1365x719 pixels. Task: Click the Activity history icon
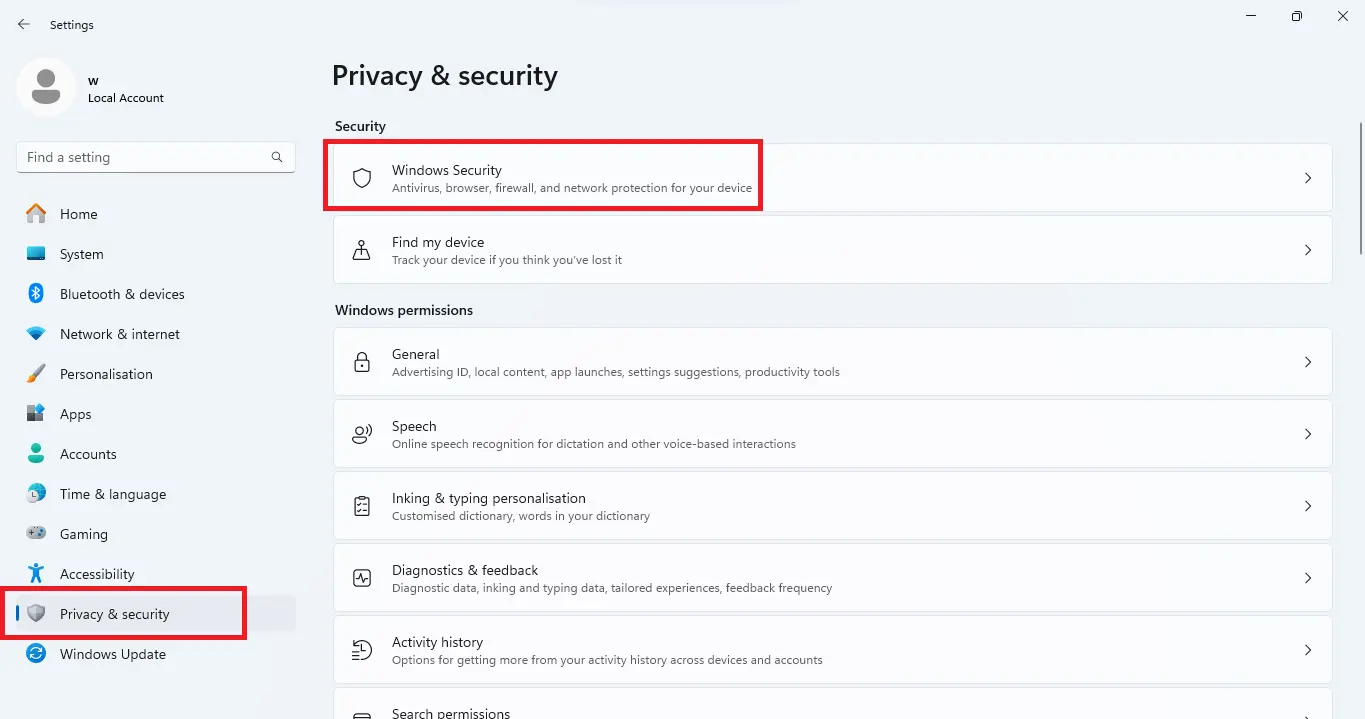pyautogui.click(x=362, y=650)
